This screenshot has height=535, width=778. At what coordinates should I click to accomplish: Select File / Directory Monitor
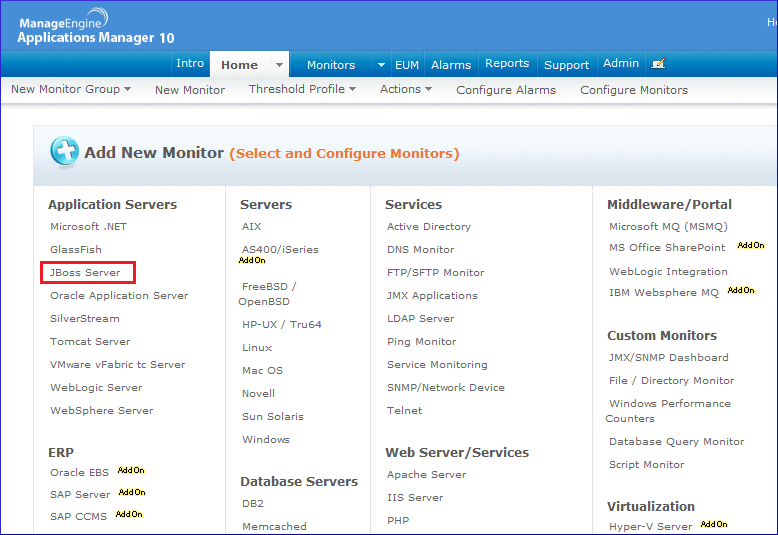pyautogui.click(x=672, y=381)
